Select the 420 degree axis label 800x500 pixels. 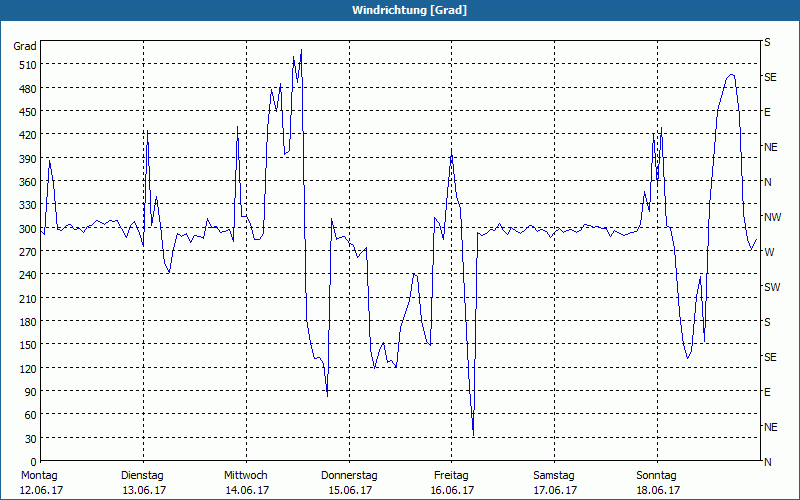[28, 135]
